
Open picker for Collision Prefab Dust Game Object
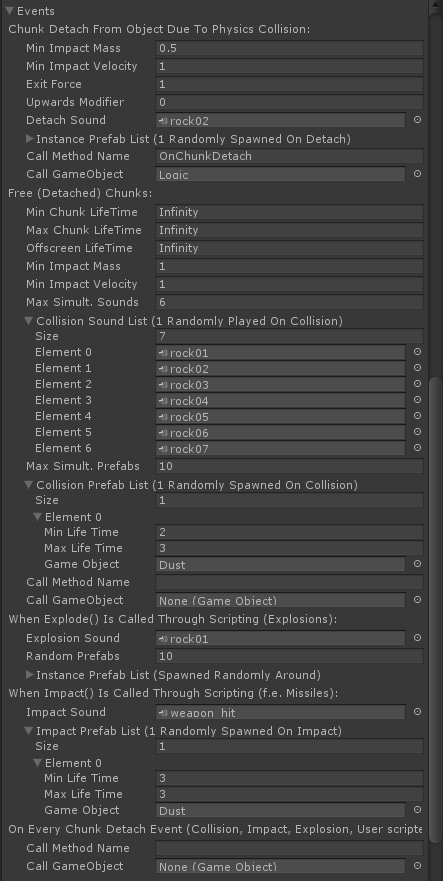coord(417,564)
